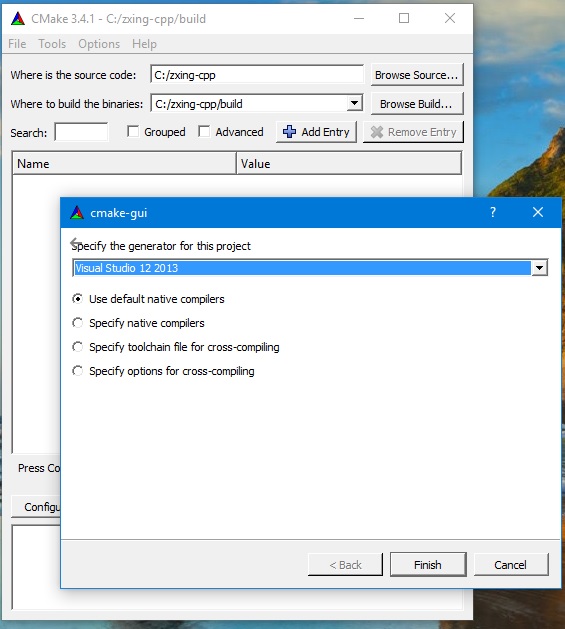The width and height of the screenshot is (565, 629).
Task: Select Specify options for cross-compiling
Action: (x=77, y=371)
